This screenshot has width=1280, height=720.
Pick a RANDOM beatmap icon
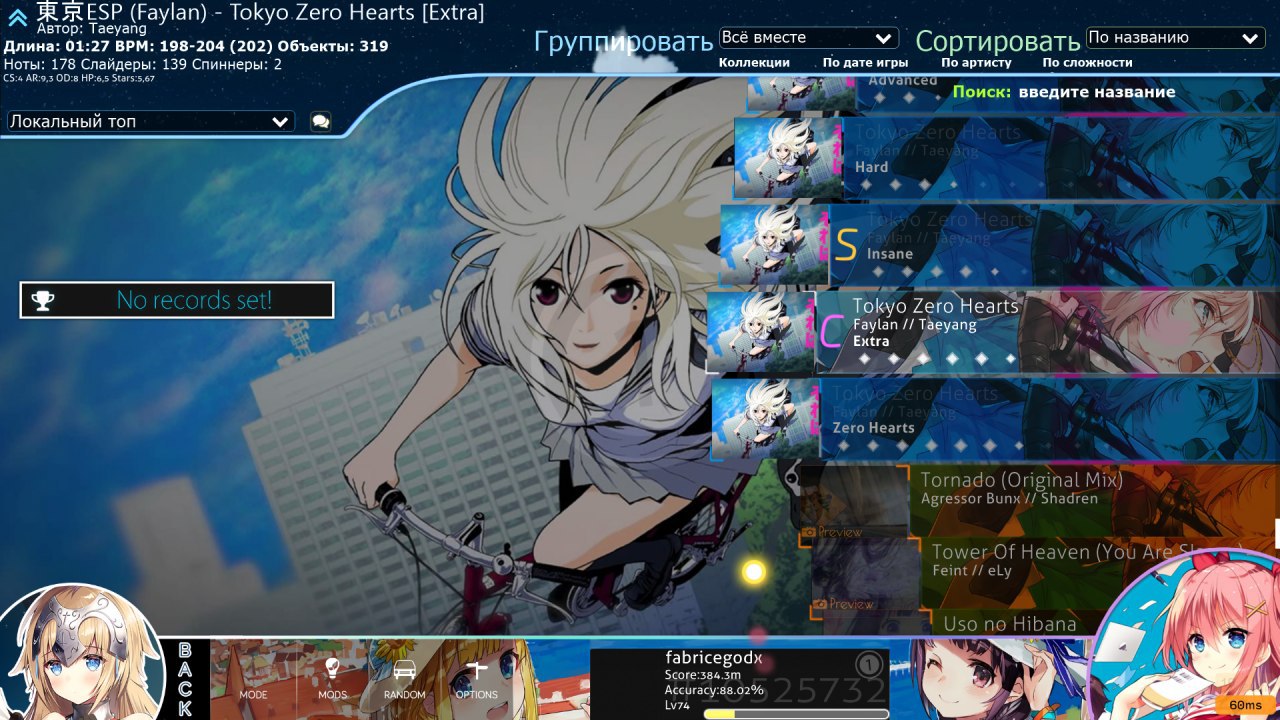point(404,678)
